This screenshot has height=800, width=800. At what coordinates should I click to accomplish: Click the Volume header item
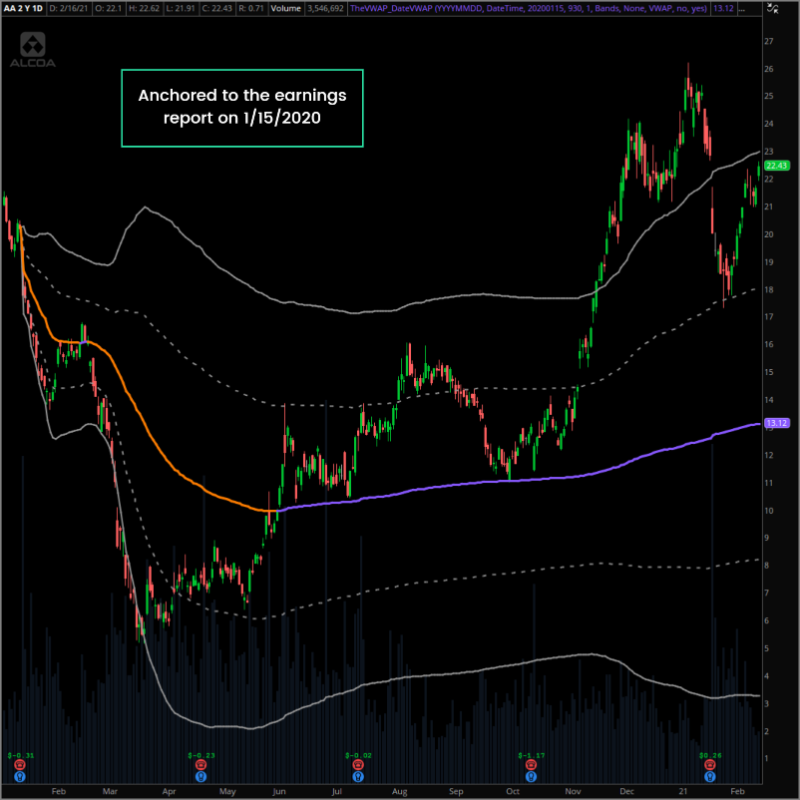[285, 8]
